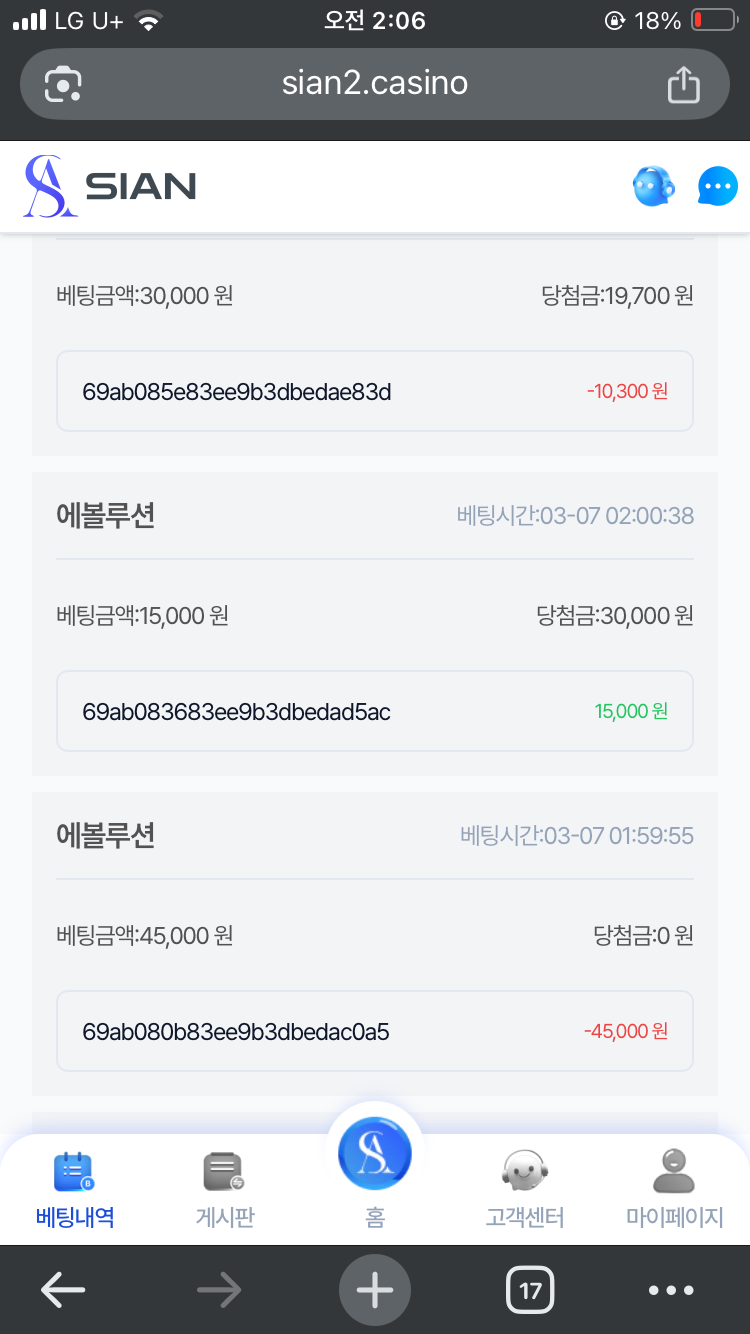Tap the share icon in address bar
This screenshot has width=750, height=1334.
pyautogui.click(x=683, y=84)
